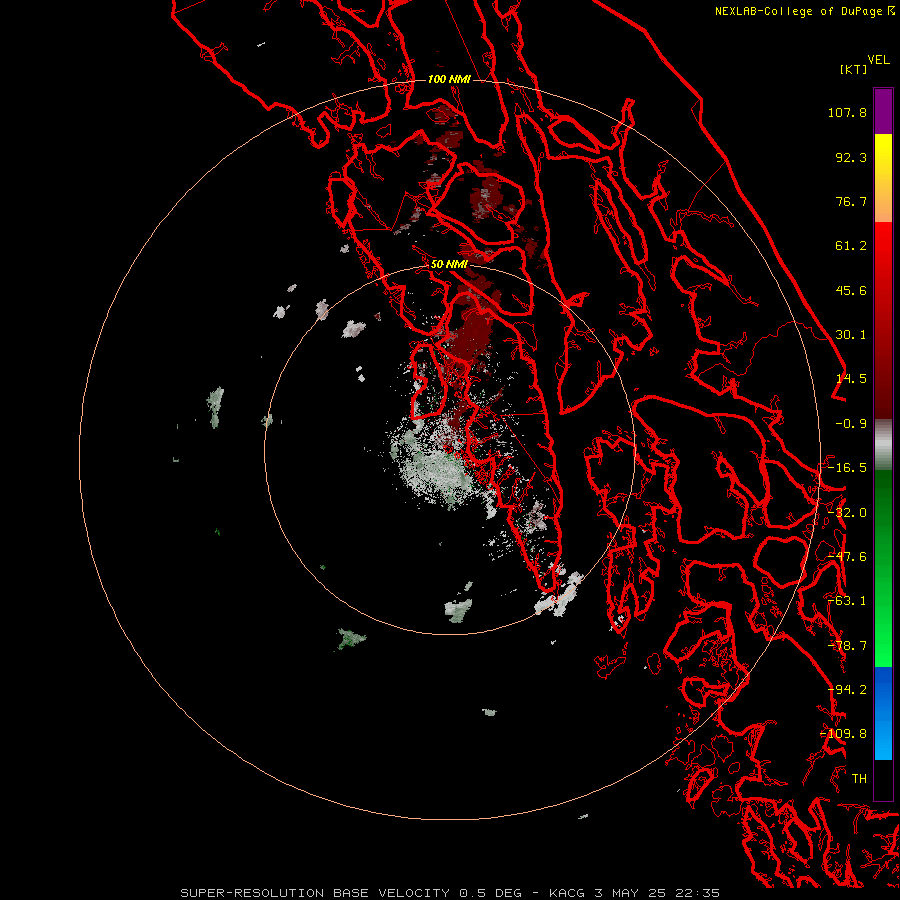Viewport: 900px width, 900px height.
Task: Click the -16.5 velocity scale value
Action: point(847,468)
